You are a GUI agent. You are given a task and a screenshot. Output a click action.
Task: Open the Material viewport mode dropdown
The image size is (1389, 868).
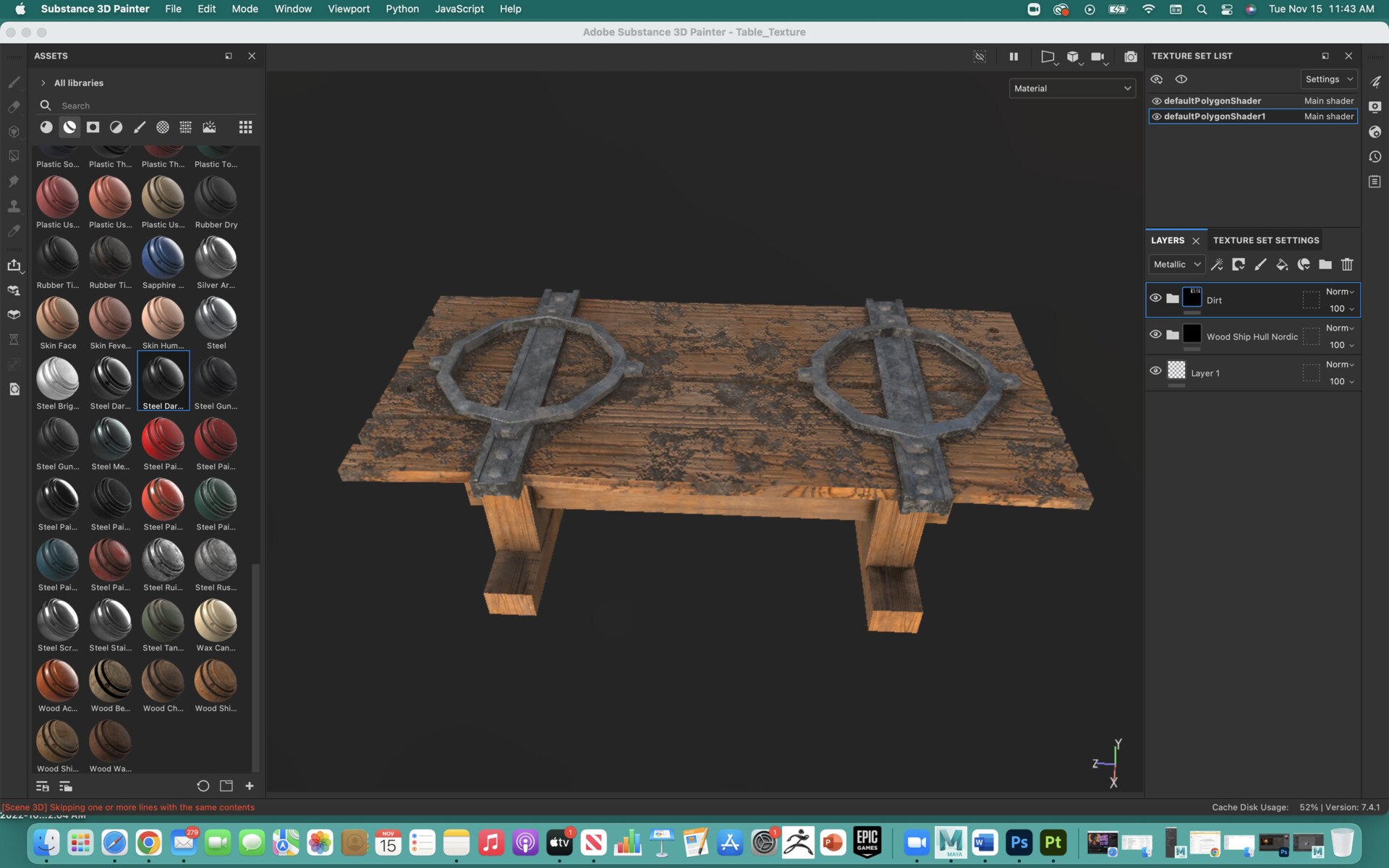1071,88
